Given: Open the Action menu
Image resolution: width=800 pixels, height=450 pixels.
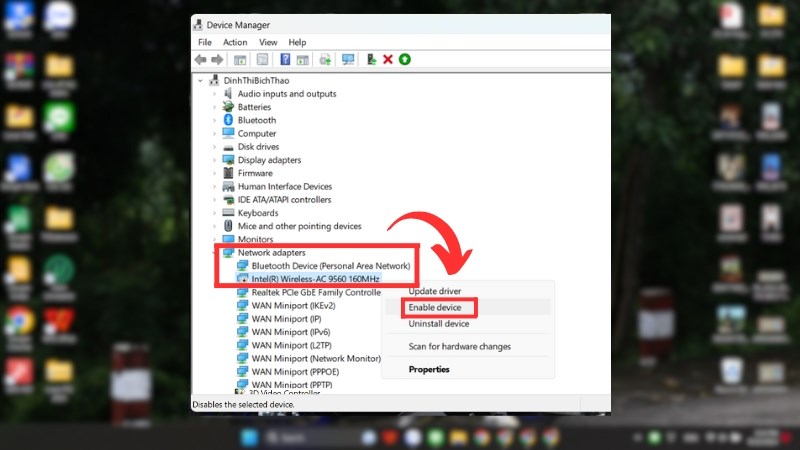Looking at the screenshot, I should point(235,42).
